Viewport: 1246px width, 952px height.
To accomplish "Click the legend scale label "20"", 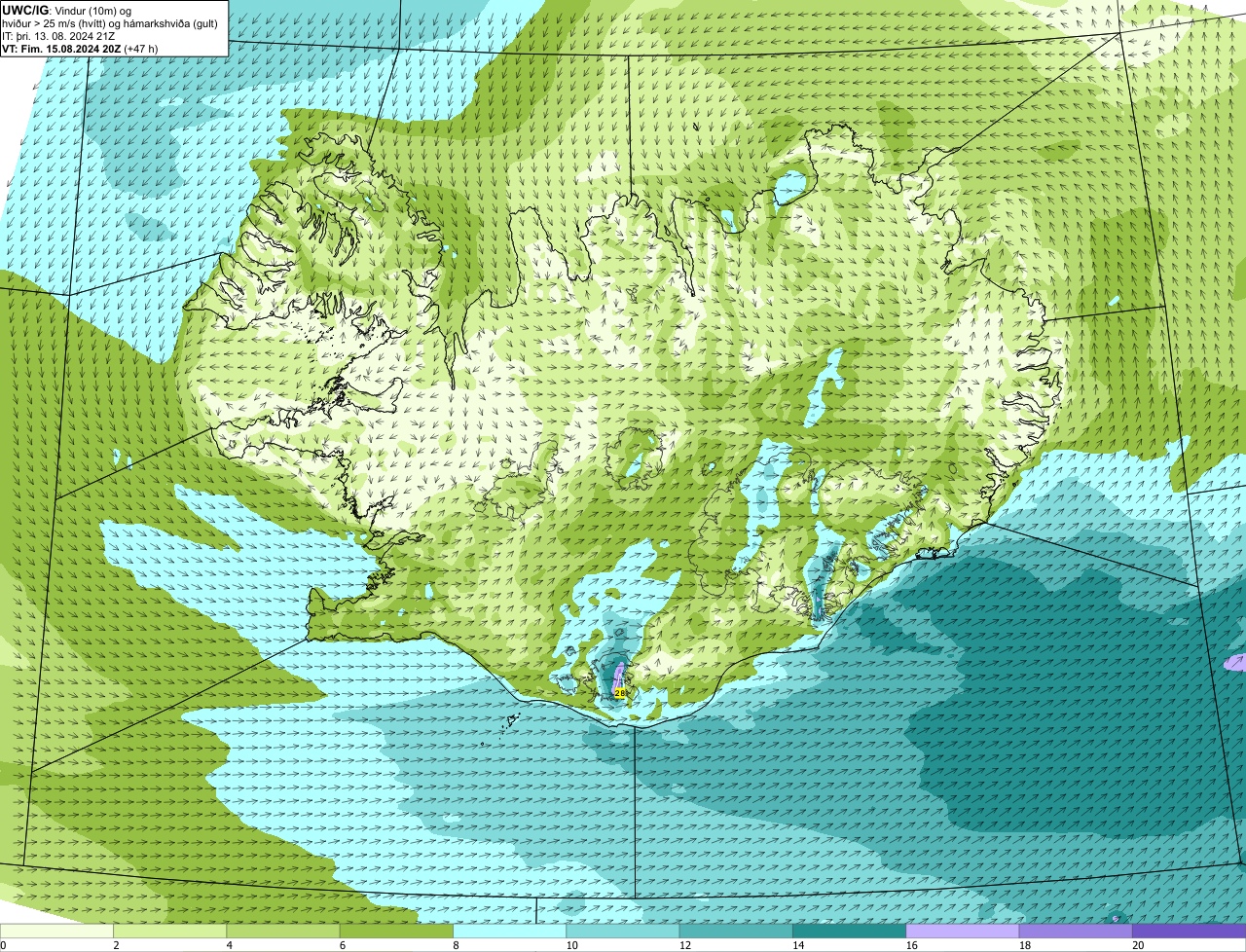I will click(1138, 945).
